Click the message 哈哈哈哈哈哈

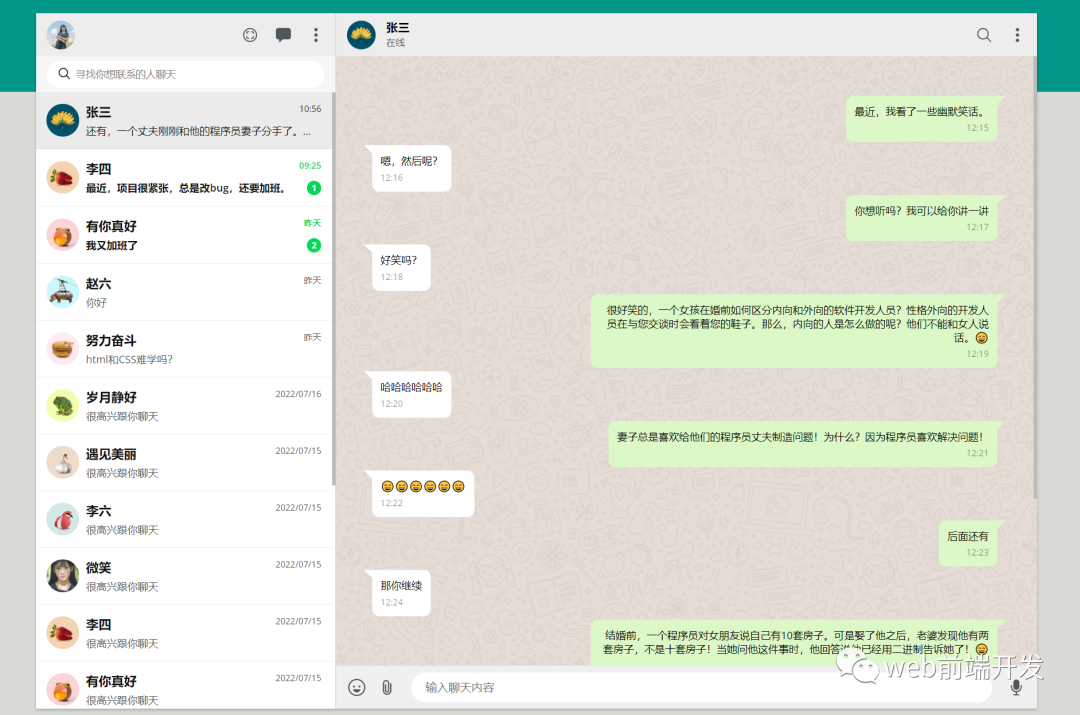point(411,395)
